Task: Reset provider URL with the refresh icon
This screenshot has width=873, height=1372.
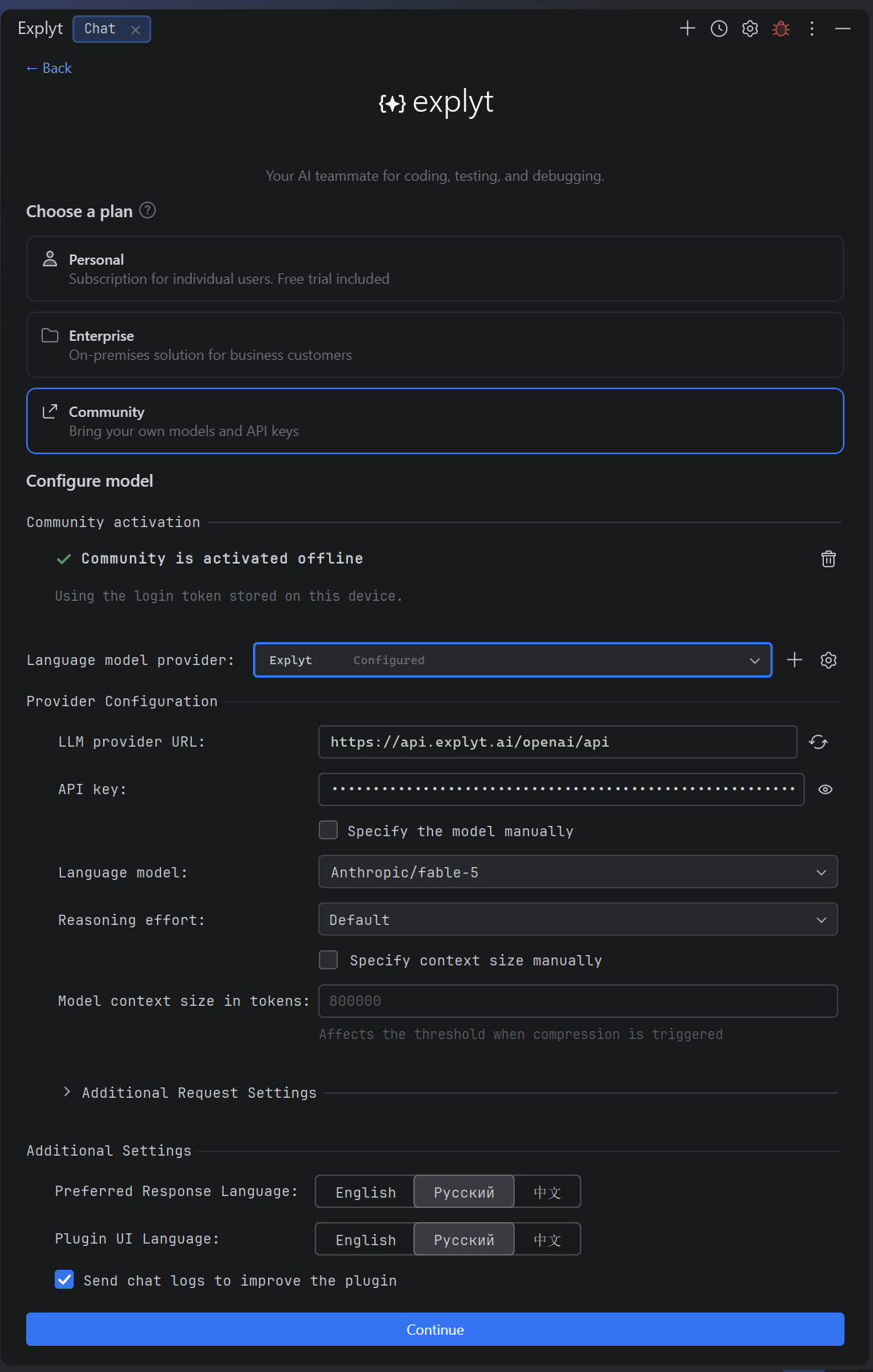Action: pyautogui.click(x=818, y=742)
